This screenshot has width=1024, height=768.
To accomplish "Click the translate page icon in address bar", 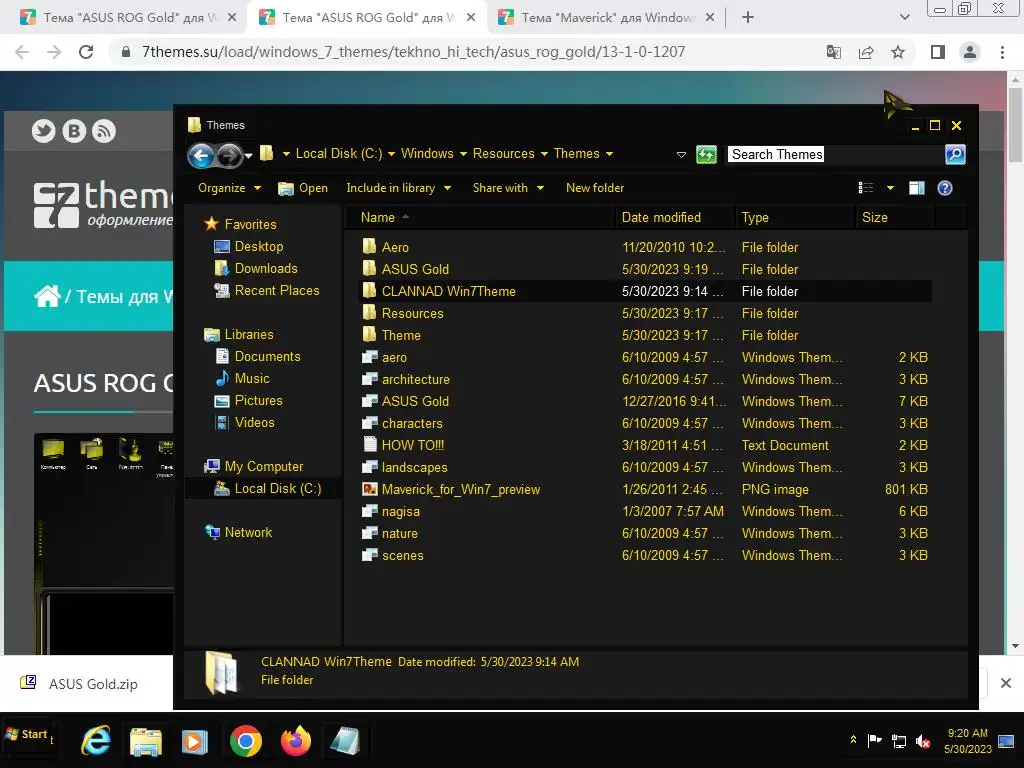I will [834, 52].
